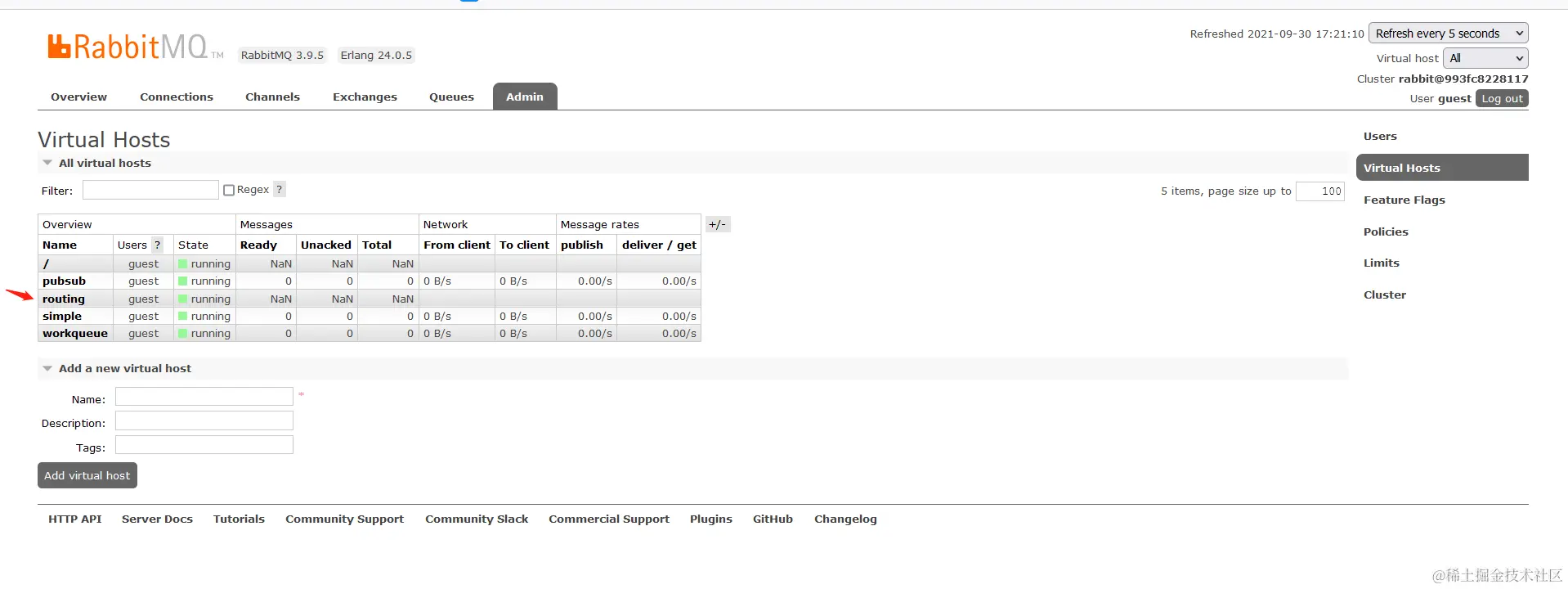1568x589 pixels.
Task: Open the routing virtual host
Action: click(64, 299)
